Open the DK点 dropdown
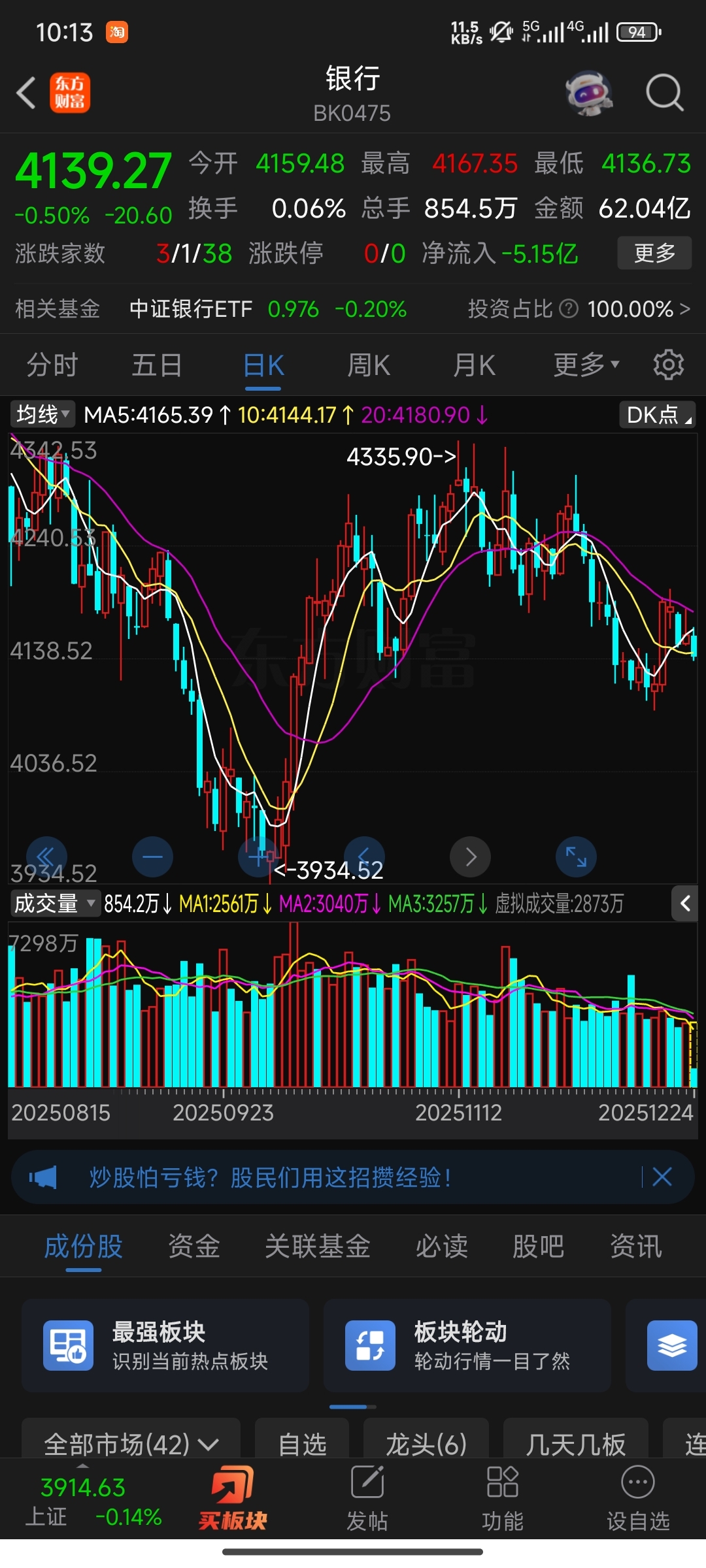Screen dimensions: 706x1568 (657, 414)
